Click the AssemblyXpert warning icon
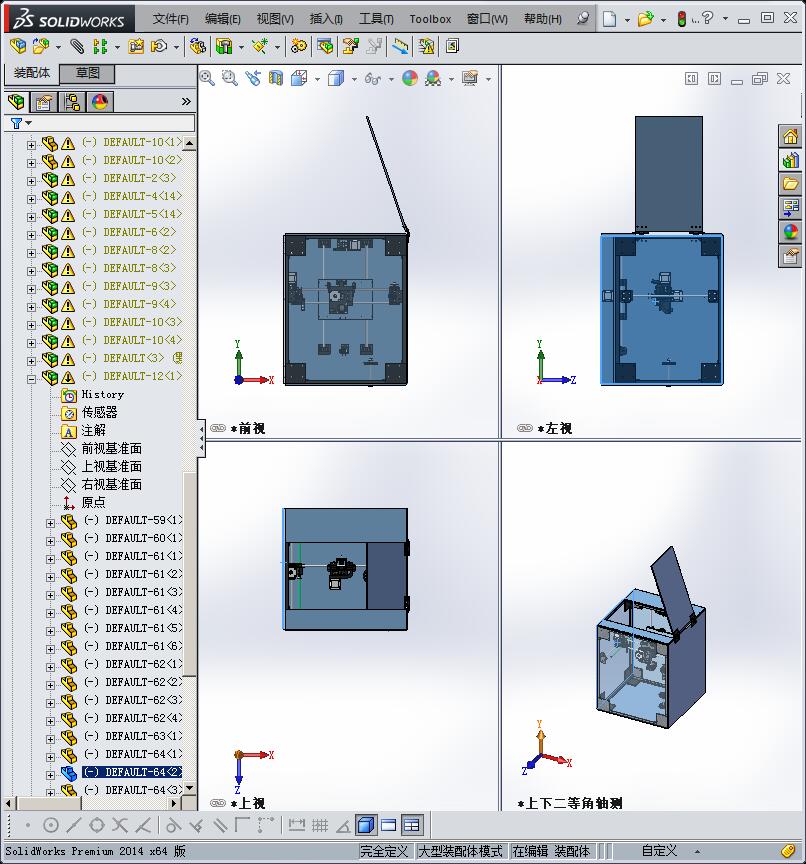The height and width of the screenshot is (864, 806). tap(426, 46)
